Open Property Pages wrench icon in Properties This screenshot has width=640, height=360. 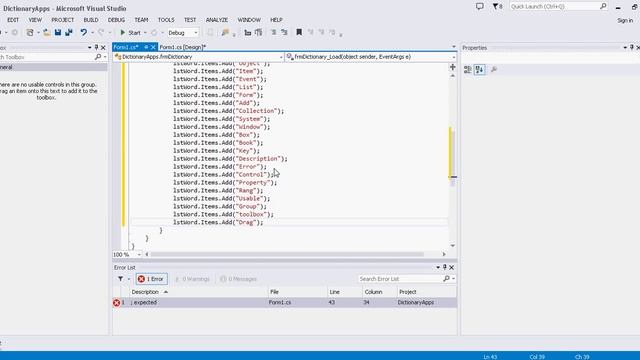coord(494,70)
